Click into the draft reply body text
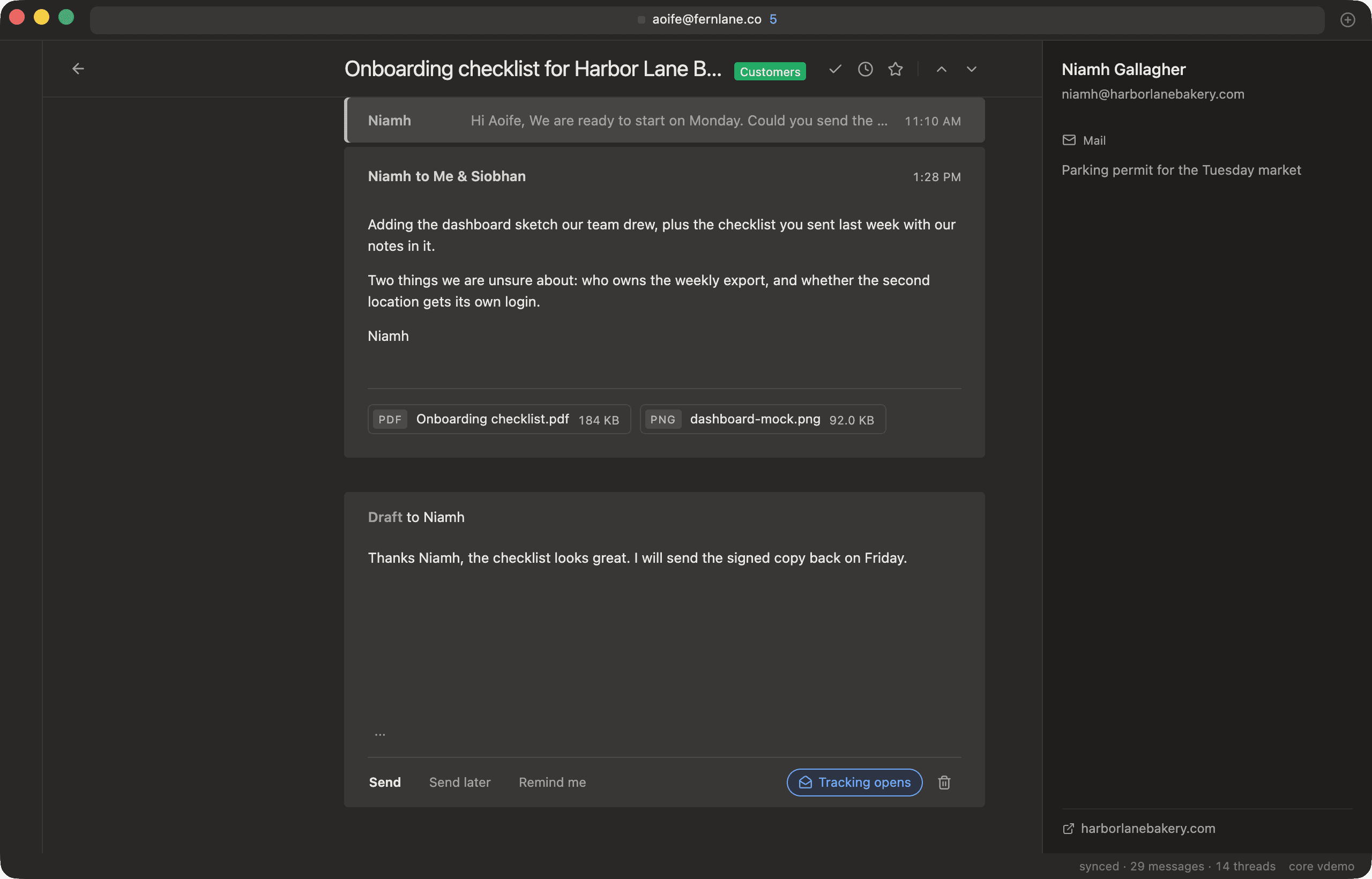The height and width of the screenshot is (879, 1372). (x=637, y=557)
